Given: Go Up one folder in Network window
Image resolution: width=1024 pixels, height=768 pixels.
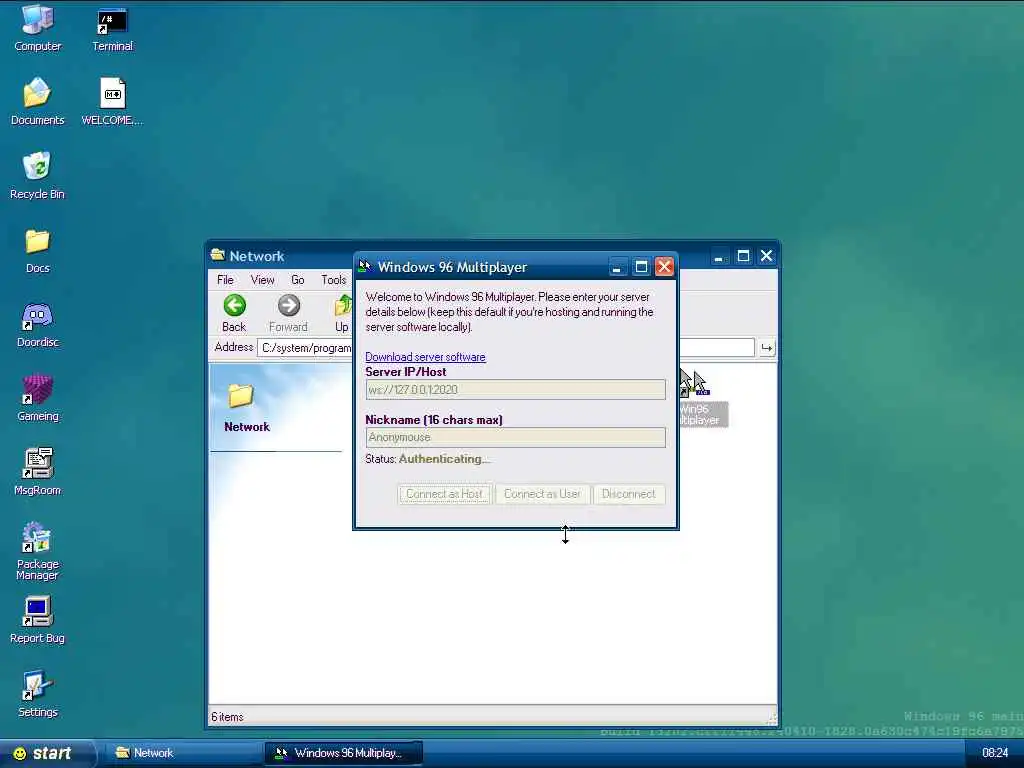Looking at the screenshot, I should point(342,313).
